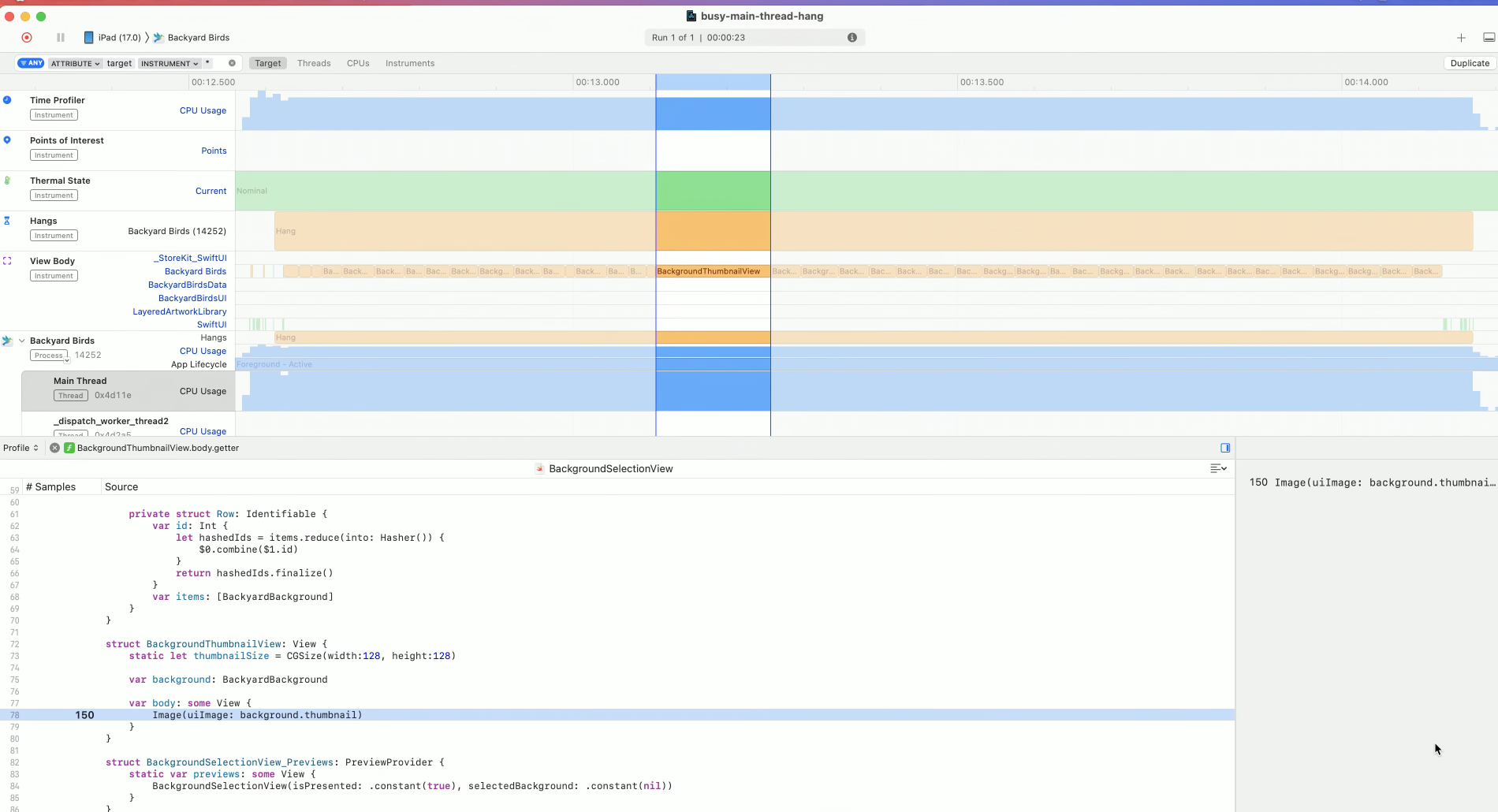Click the Hang interval in Hangs track
Screen dimensions: 1498x812
874,231
